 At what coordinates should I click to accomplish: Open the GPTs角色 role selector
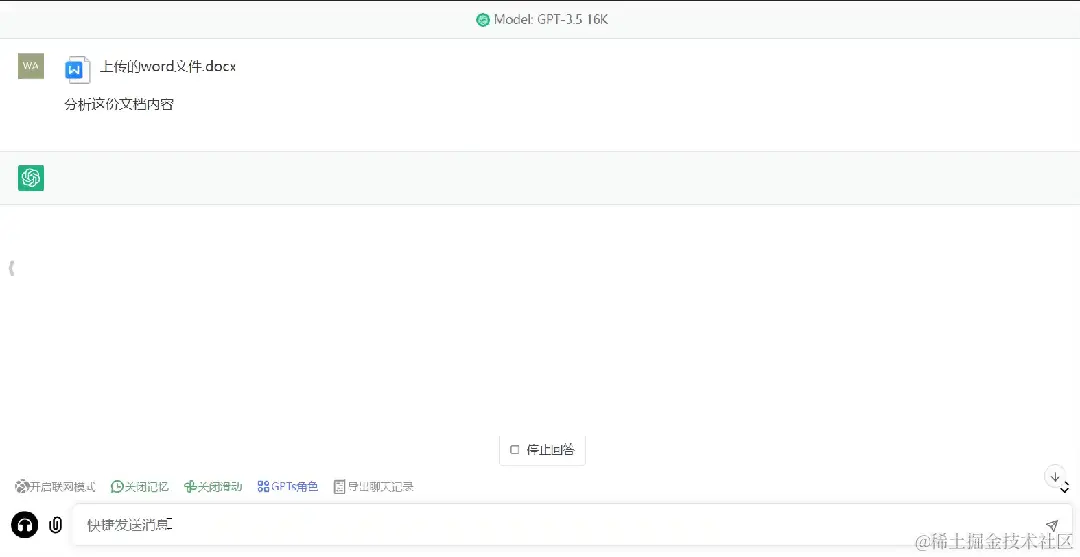tap(288, 487)
